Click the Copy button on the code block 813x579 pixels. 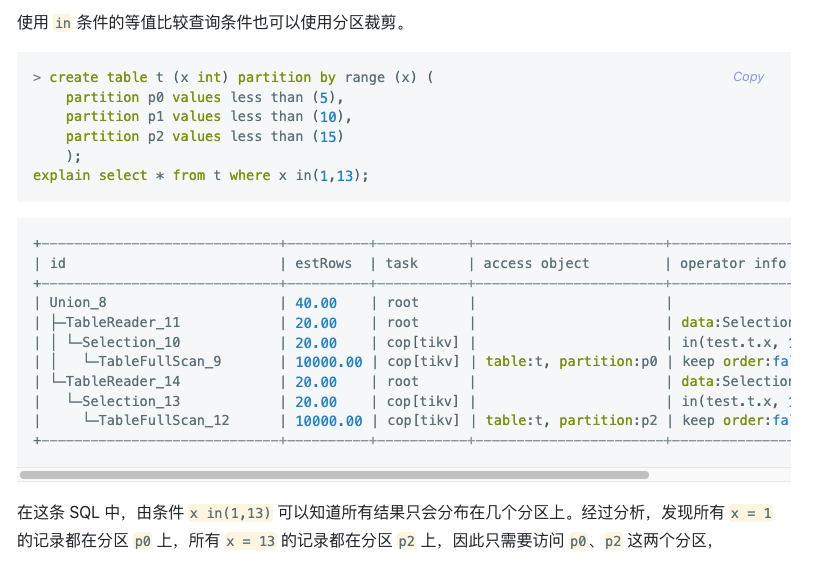tap(748, 77)
